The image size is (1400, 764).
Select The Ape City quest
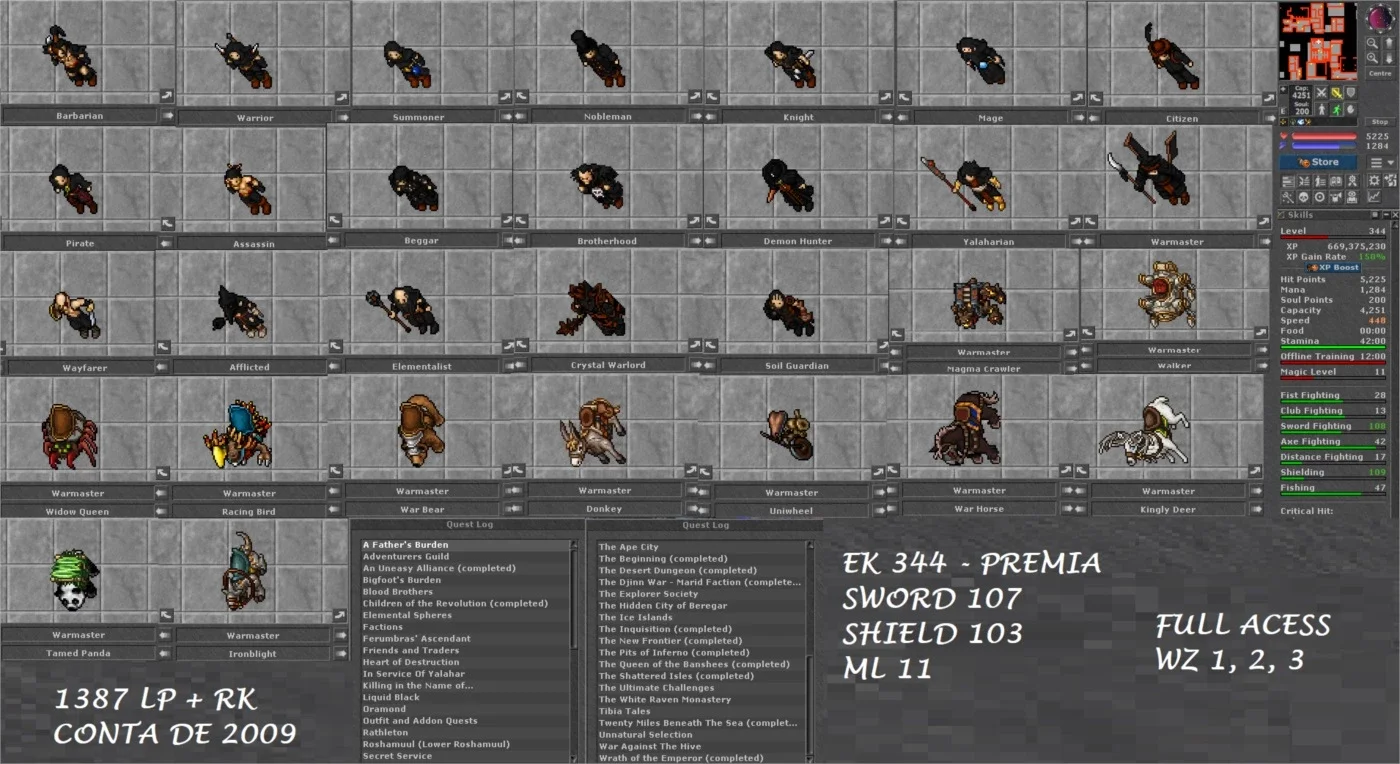[701, 547]
